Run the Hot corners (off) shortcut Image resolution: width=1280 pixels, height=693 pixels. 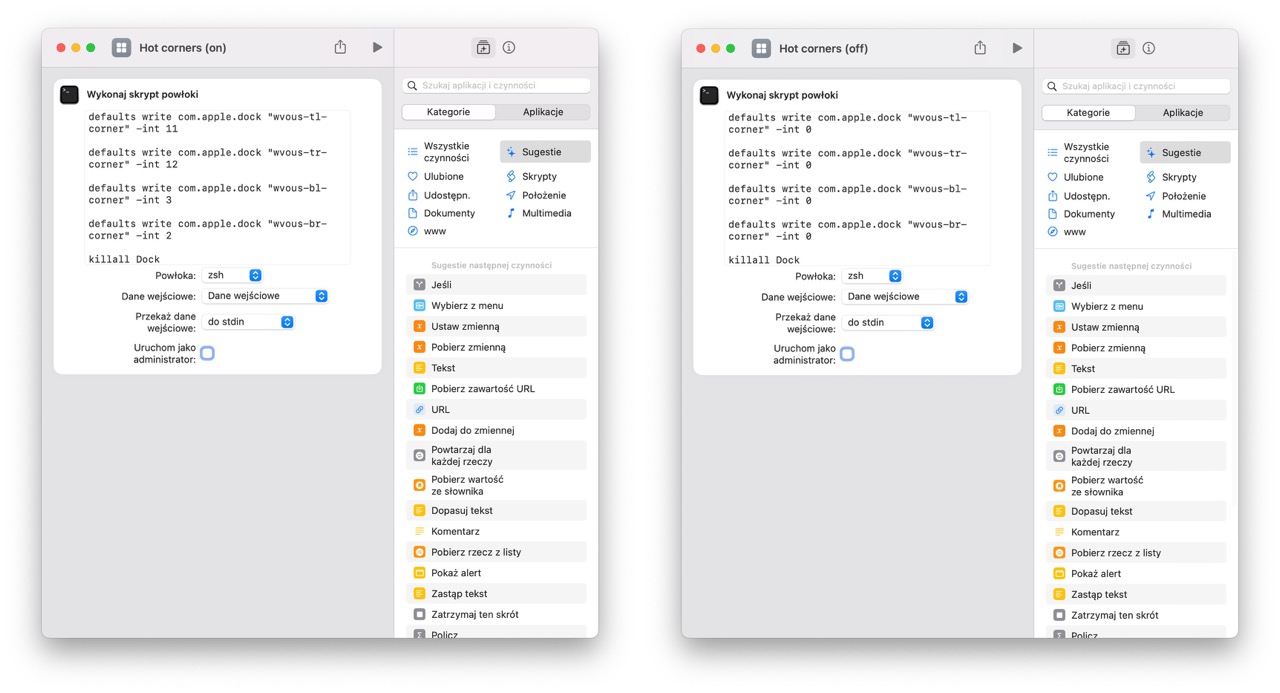1017,48
